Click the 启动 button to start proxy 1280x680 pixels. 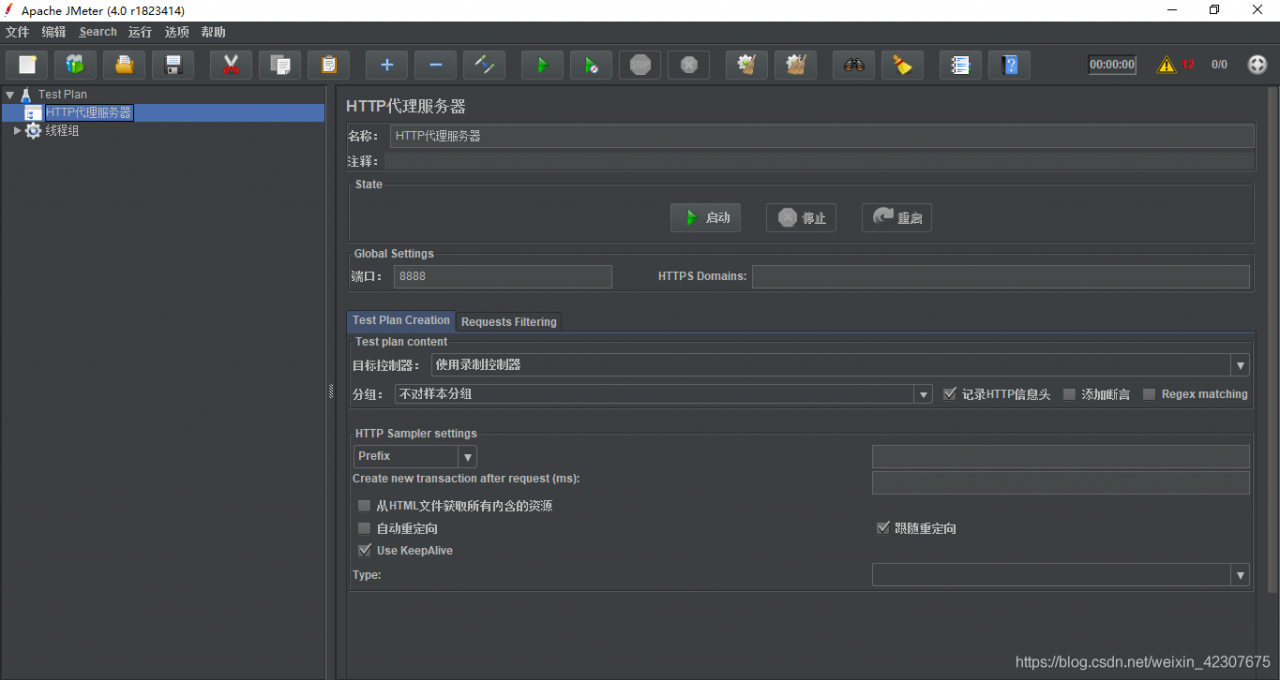pyautogui.click(x=706, y=218)
